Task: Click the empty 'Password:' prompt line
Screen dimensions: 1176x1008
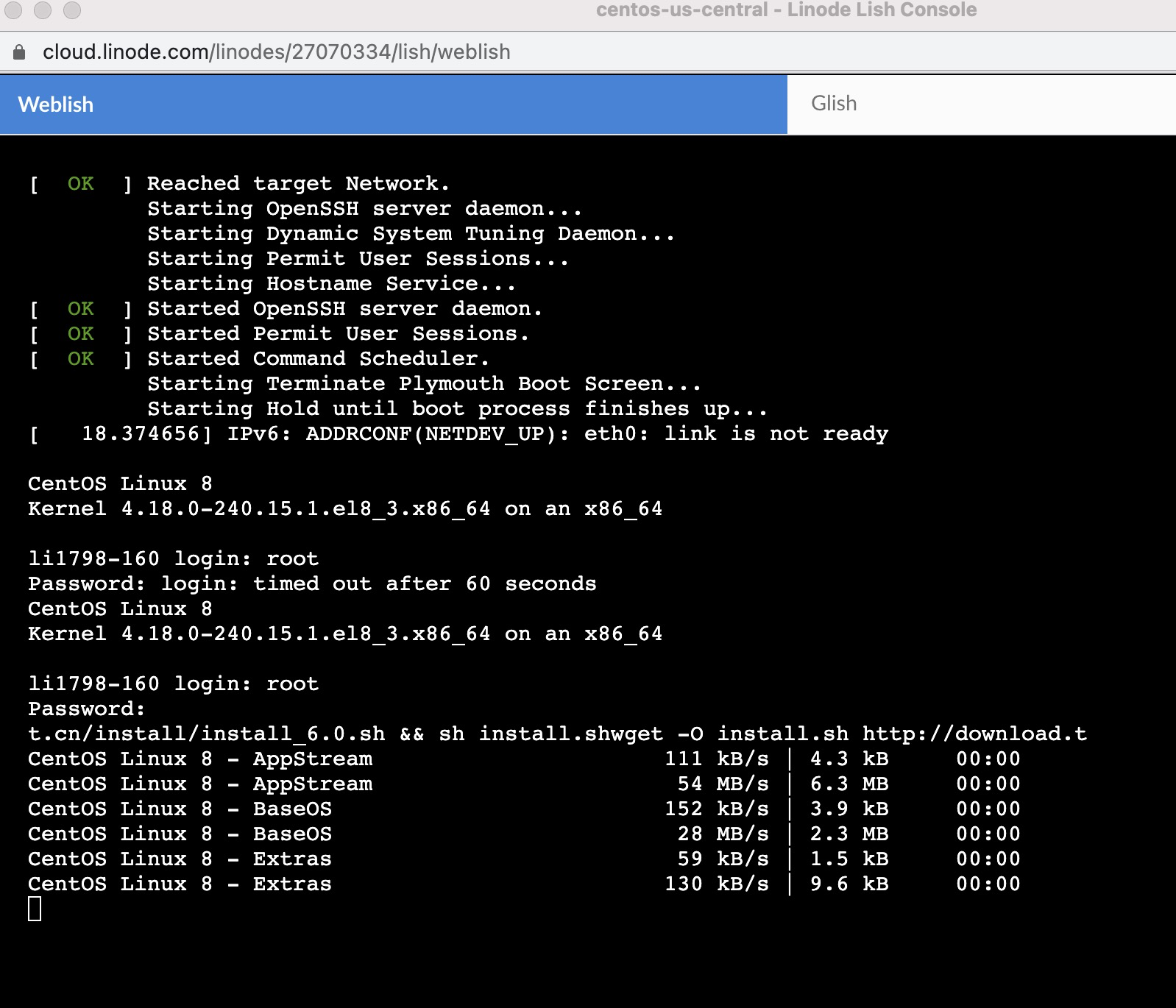Action: tap(87, 709)
